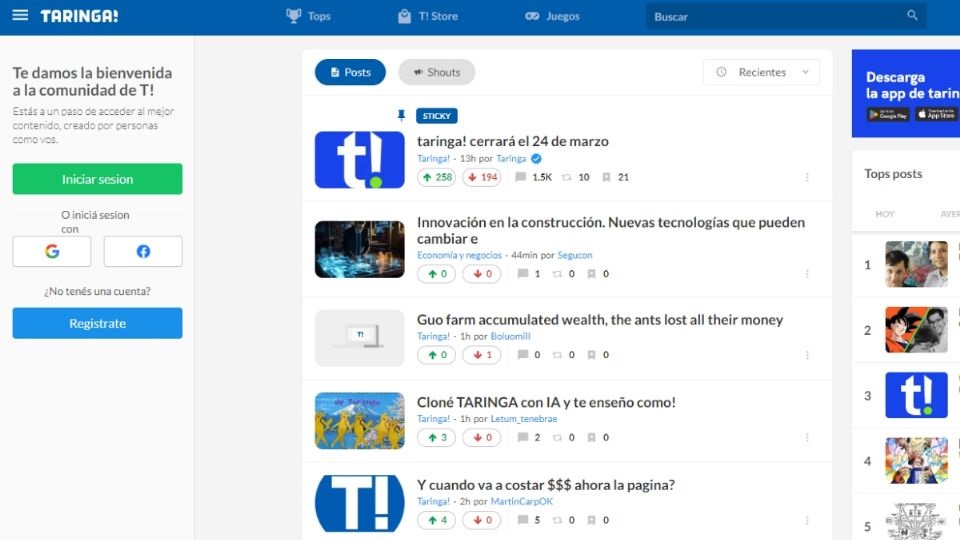Open options menu of 'Y cuando va a costar' post
This screenshot has height=540, width=960.
click(807, 520)
